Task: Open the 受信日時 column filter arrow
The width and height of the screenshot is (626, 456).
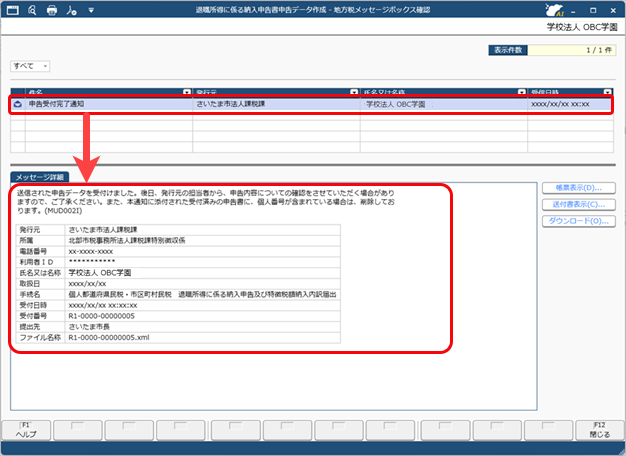Action: click(x=608, y=92)
